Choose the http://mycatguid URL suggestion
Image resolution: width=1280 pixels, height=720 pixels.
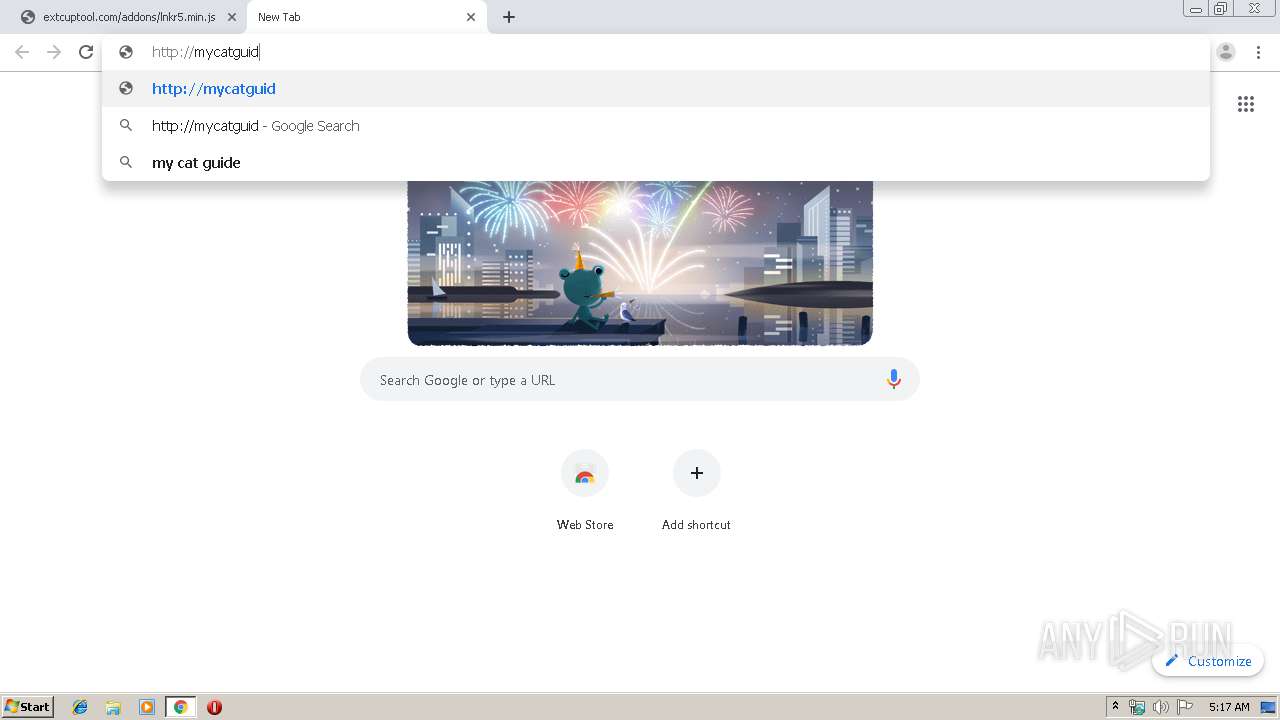656,88
